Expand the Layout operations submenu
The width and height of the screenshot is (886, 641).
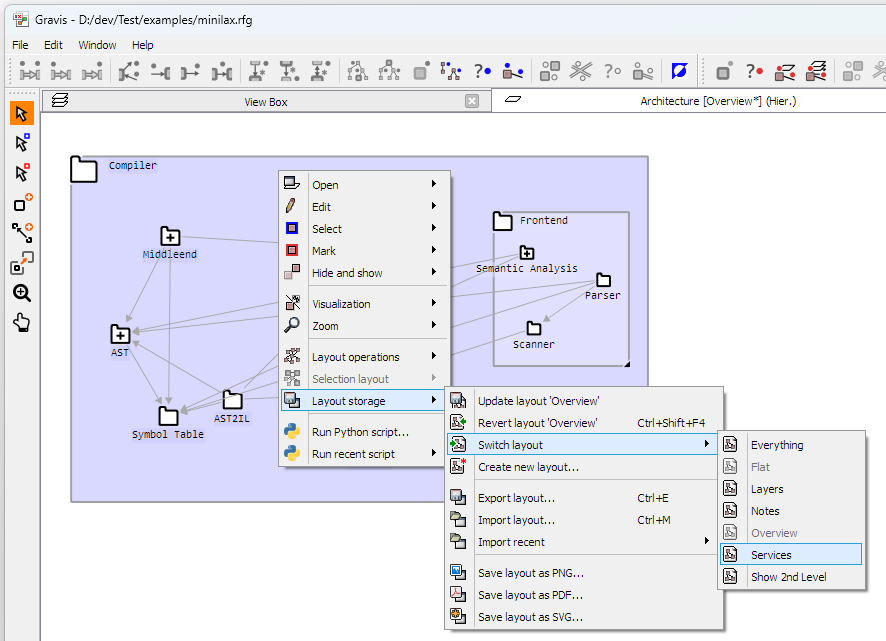pos(365,357)
